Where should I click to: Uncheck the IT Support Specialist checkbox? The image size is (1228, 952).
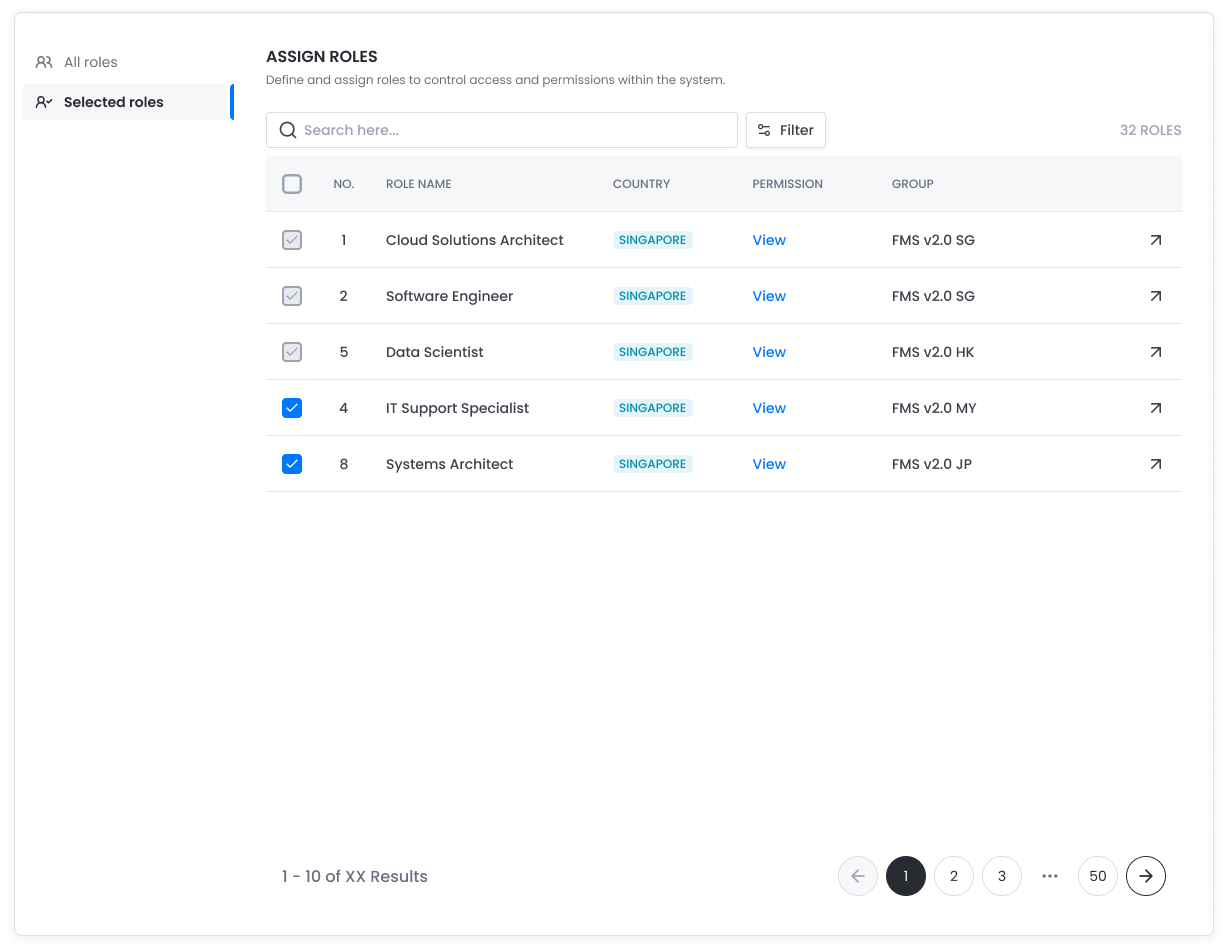click(292, 408)
